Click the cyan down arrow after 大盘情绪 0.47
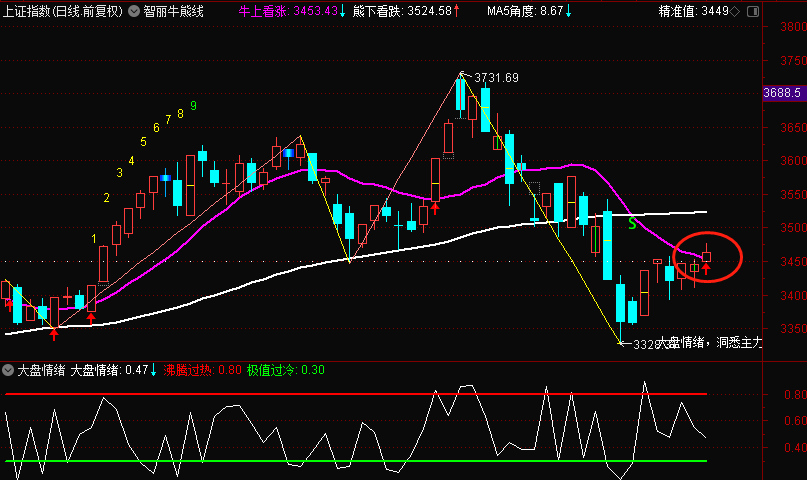This screenshot has height=480, width=807. (x=153, y=370)
